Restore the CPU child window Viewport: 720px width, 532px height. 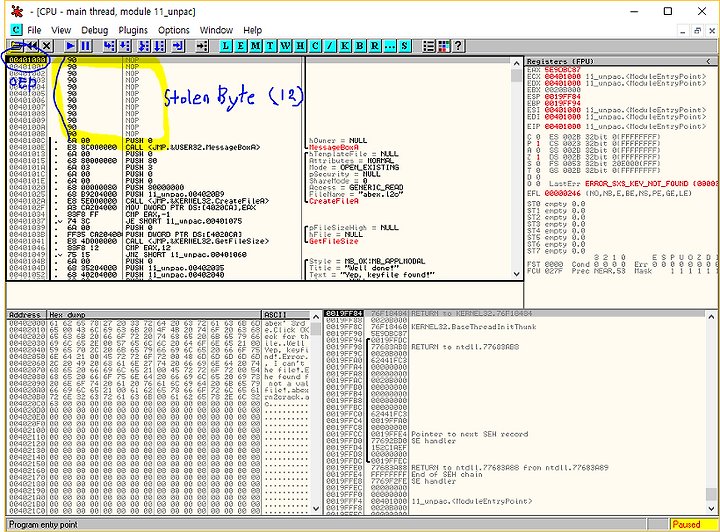[x=698, y=31]
